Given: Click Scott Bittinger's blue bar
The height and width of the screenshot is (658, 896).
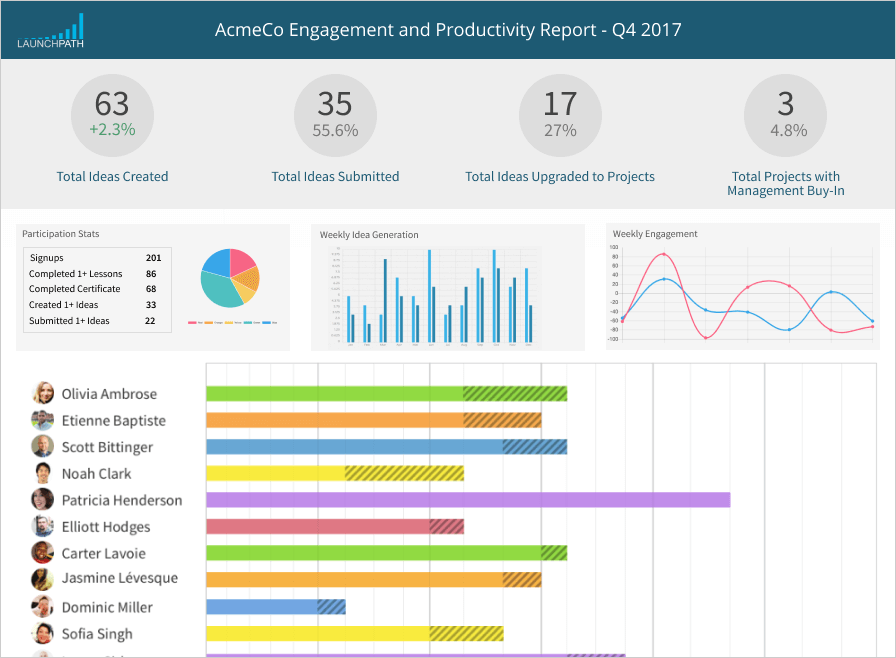Looking at the screenshot, I should tap(387, 447).
